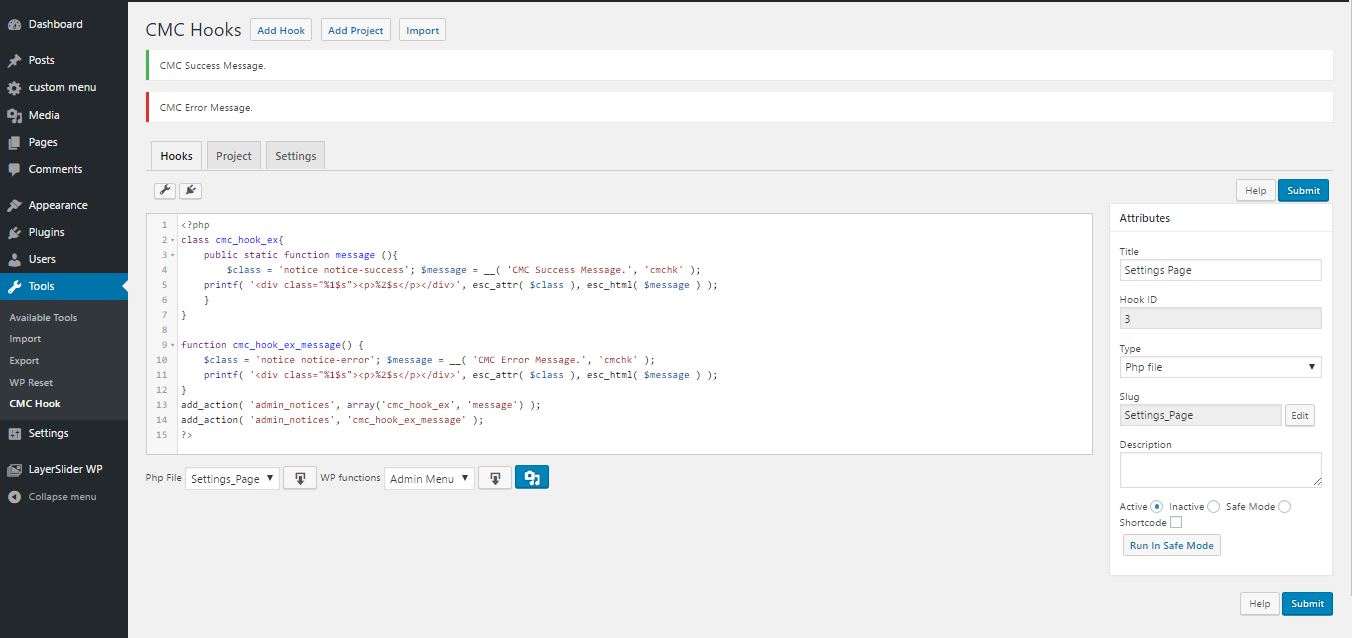Tick the Shortcode checkbox
The image size is (1352, 638).
coord(1176,522)
